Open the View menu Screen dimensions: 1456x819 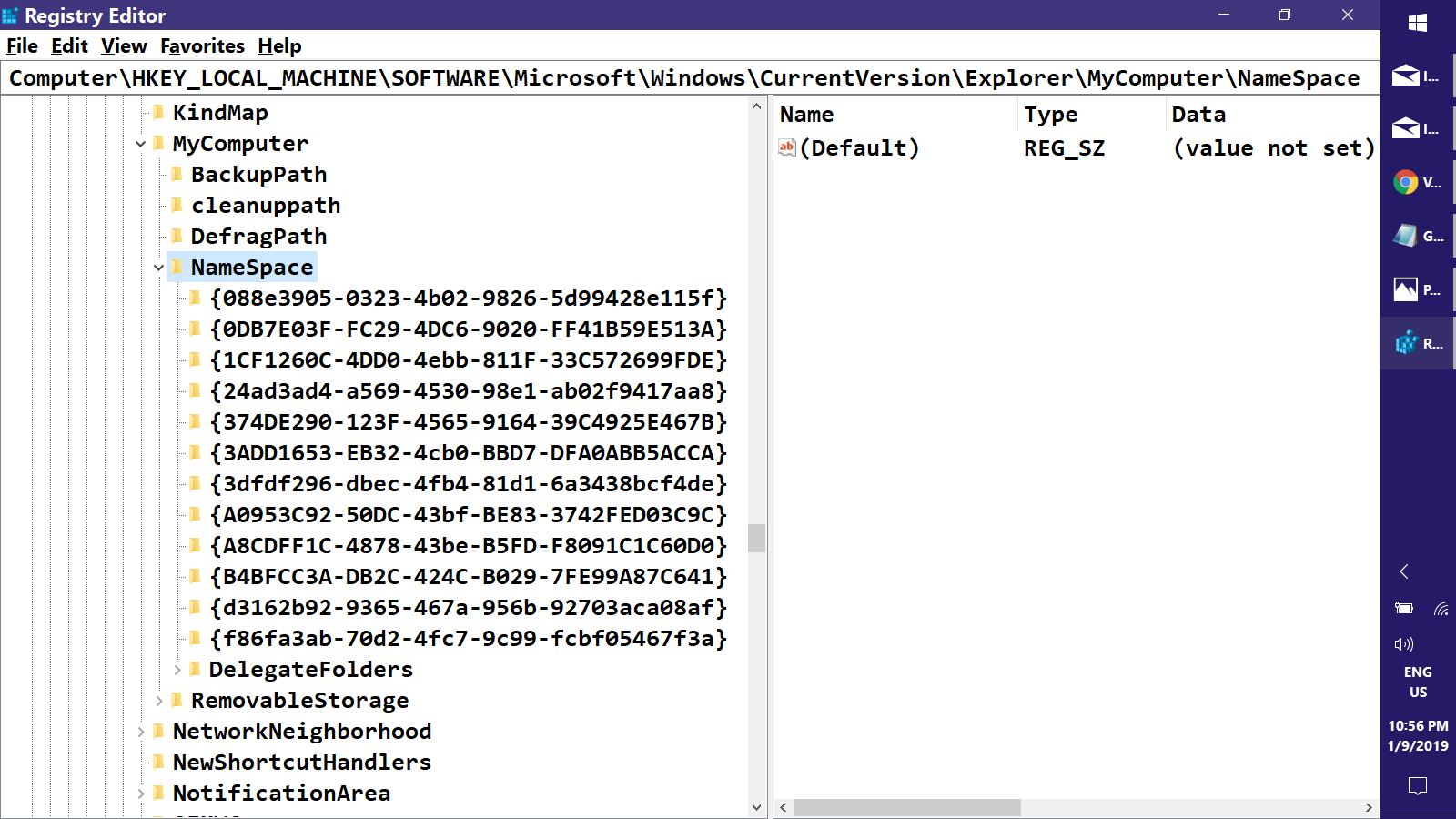pyautogui.click(x=124, y=46)
